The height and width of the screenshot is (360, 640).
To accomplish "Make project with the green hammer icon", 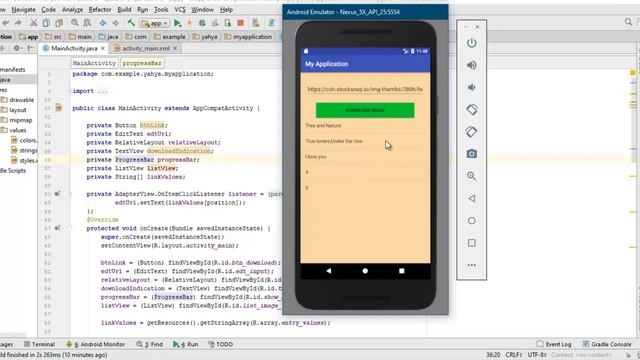I will point(131,23).
